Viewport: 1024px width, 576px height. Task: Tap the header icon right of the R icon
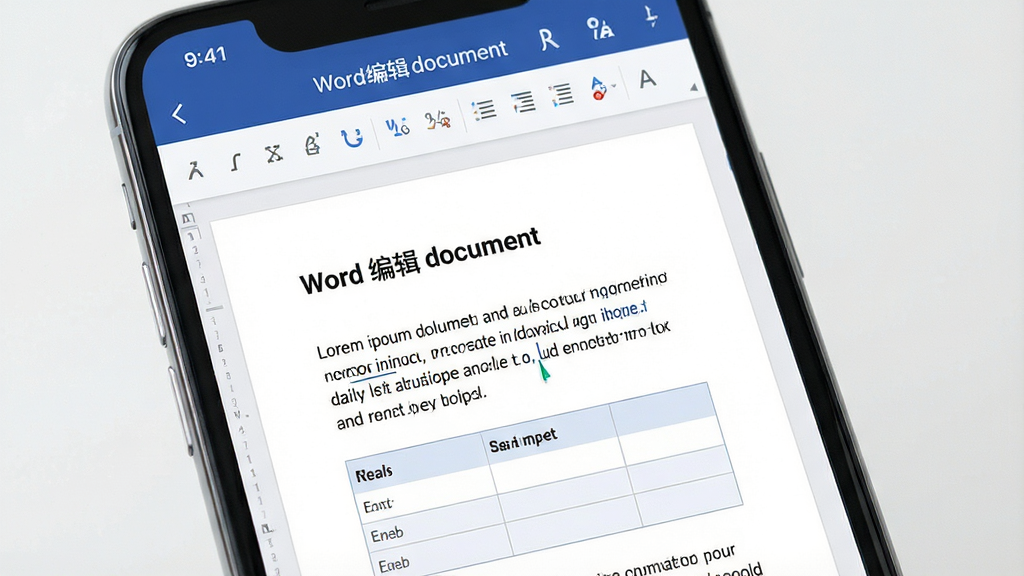[x=600, y=28]
